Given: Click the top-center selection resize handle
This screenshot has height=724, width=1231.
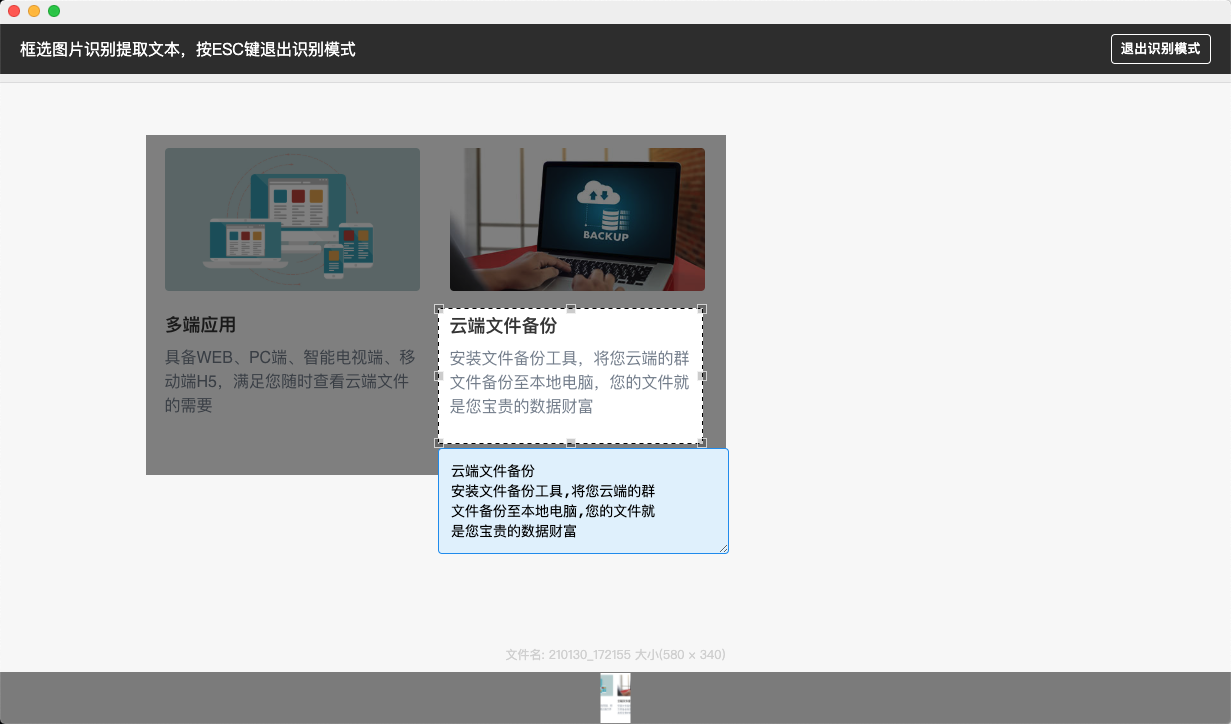Looking at the screenshot, I should pyautogui.click(x=570, y=309).
